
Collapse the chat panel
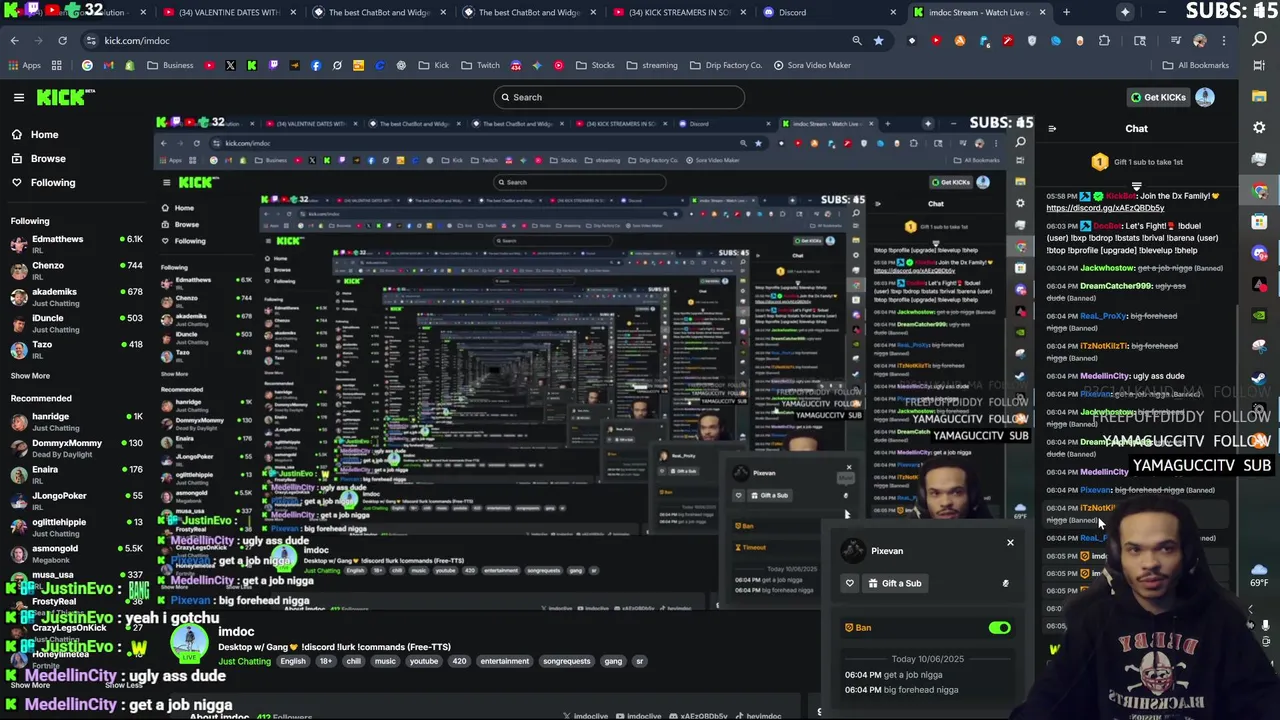(1052, 128)
